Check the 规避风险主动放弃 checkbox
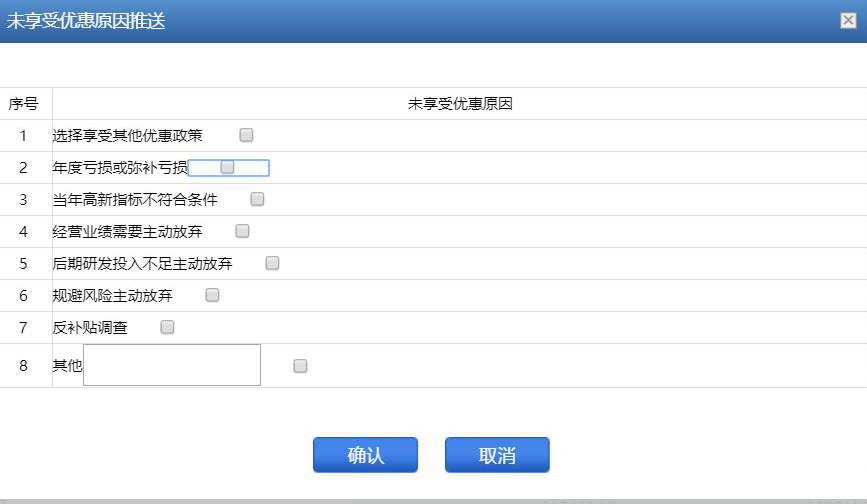The height and width of the screenshot is (504, 867). tap(212, 295)
